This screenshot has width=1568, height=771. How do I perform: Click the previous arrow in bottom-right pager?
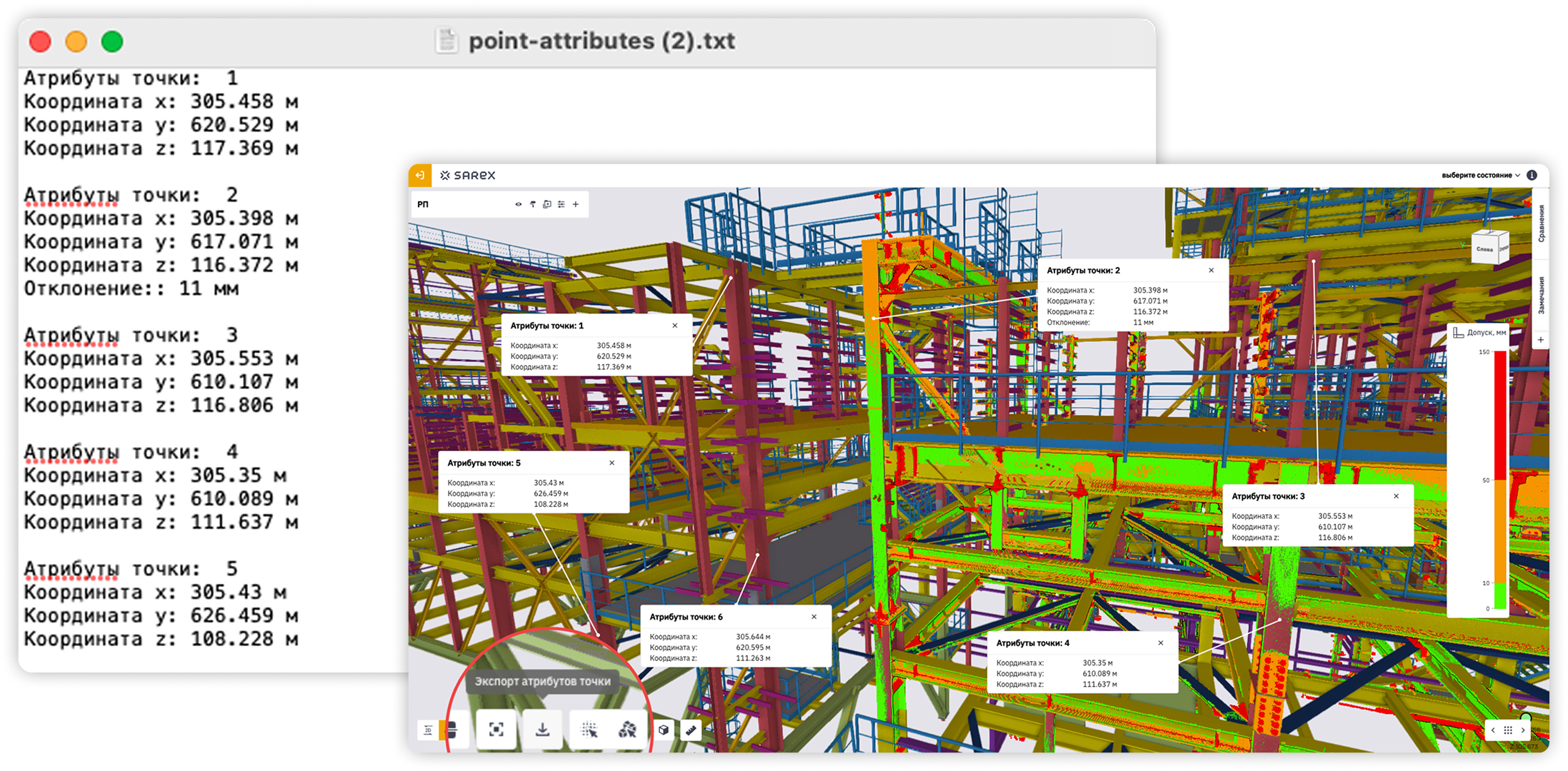(x=1493, y=730)
